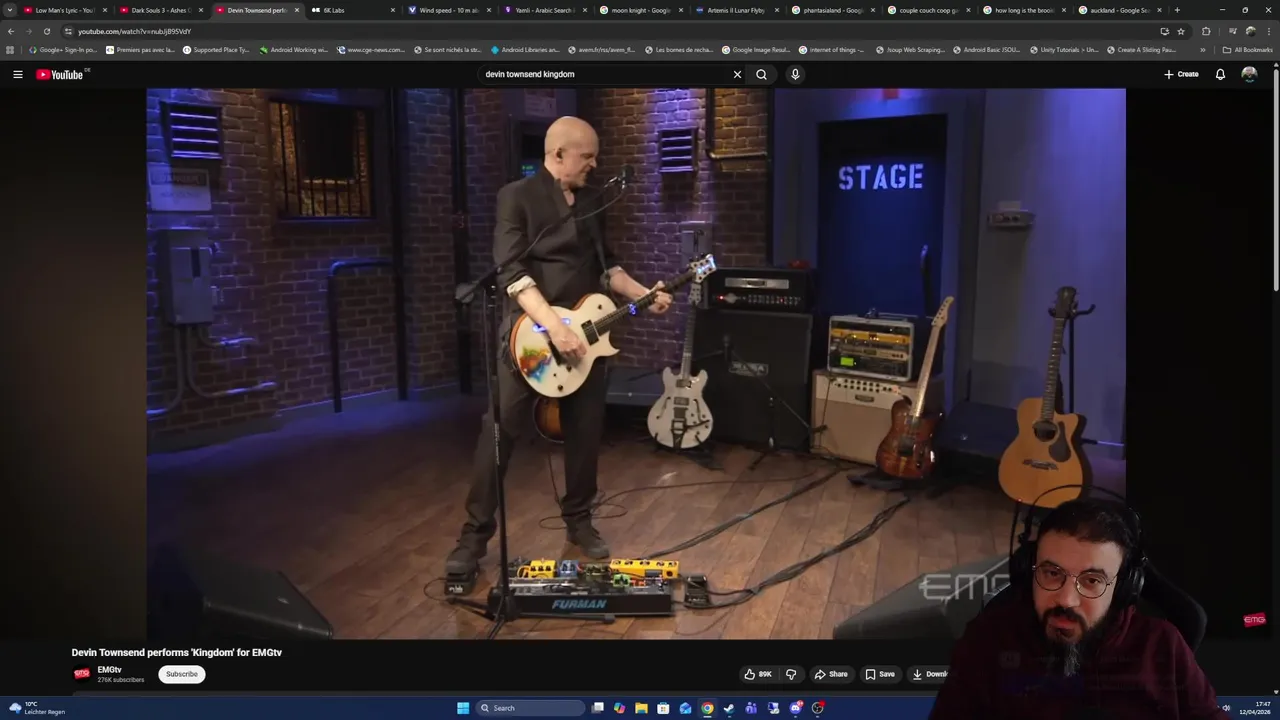Save the video to a playlist
1280x720 pixels.
tap(880, 674)
